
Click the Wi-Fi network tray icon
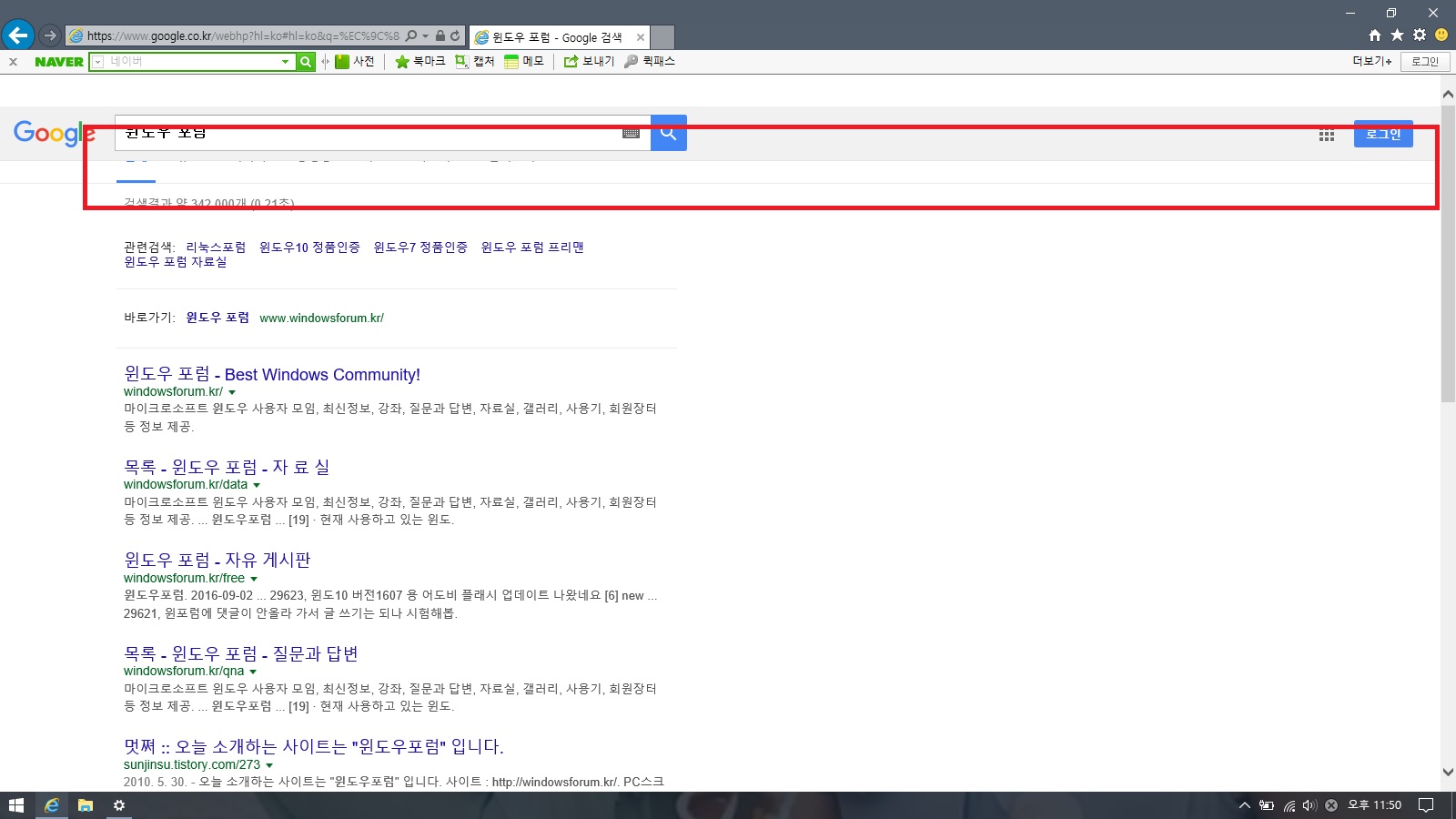(x=1289, y=805)
